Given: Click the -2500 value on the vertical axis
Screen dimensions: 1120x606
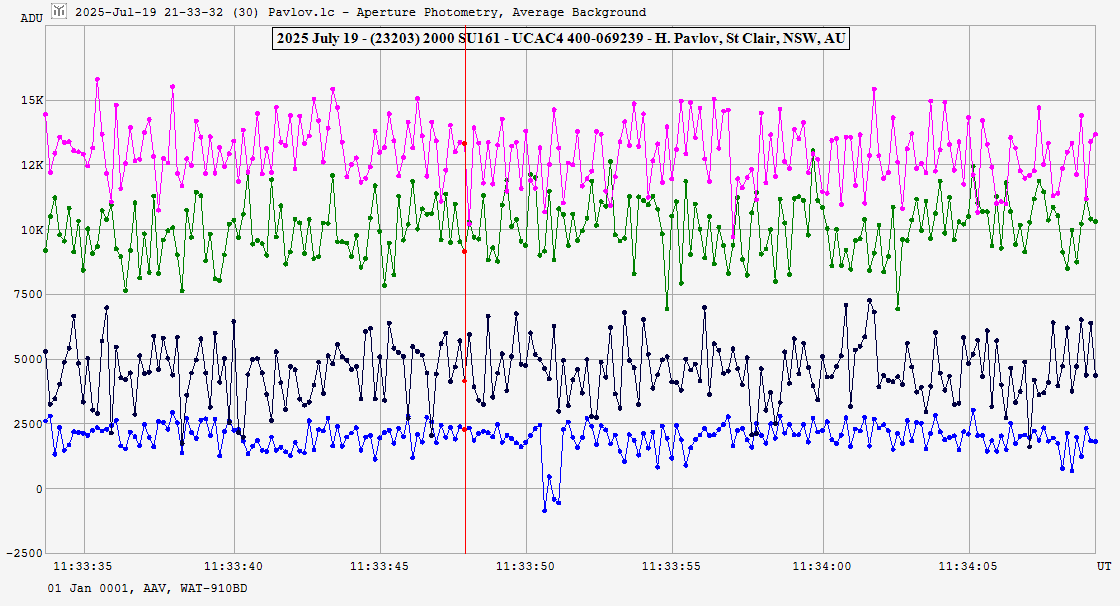Looking at the screenshot, I should click(x=24, y=554).
